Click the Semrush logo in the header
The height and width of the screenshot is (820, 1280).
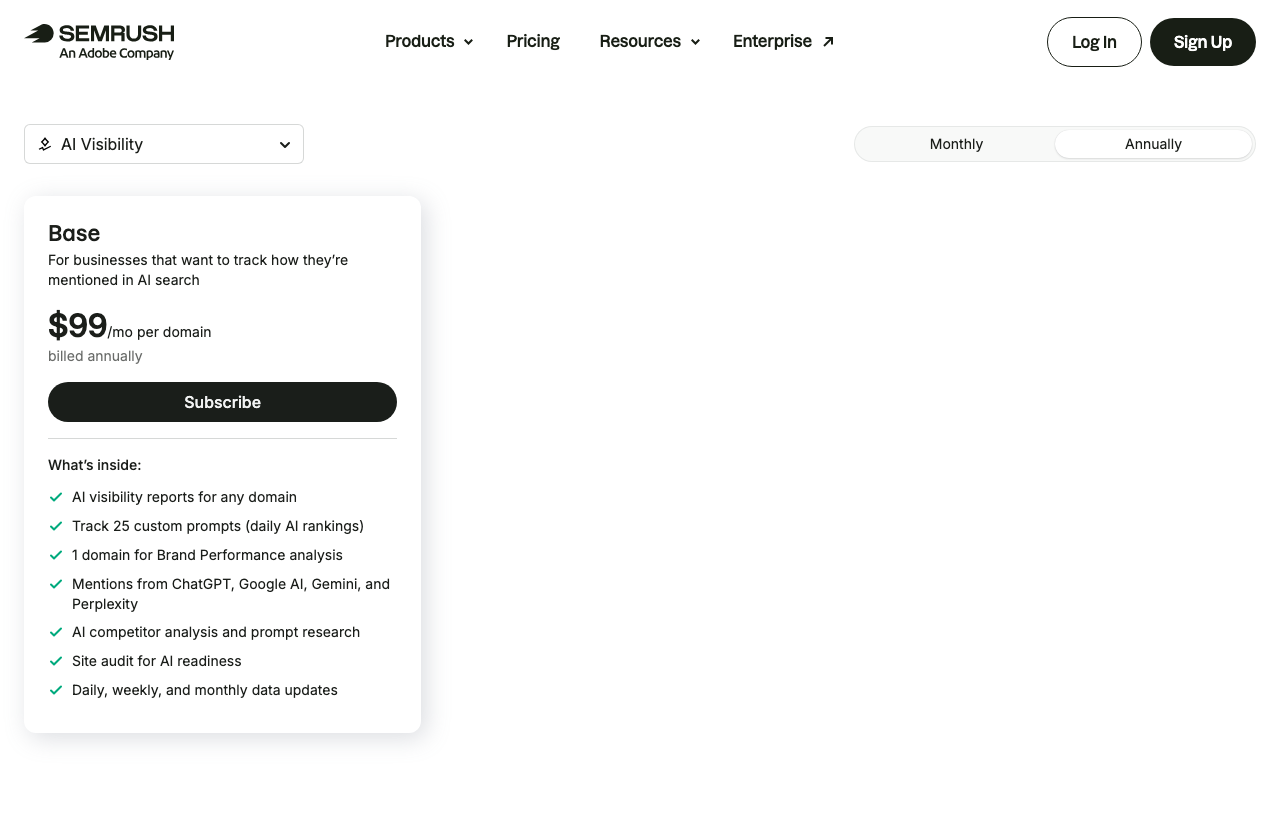(99, 42)
